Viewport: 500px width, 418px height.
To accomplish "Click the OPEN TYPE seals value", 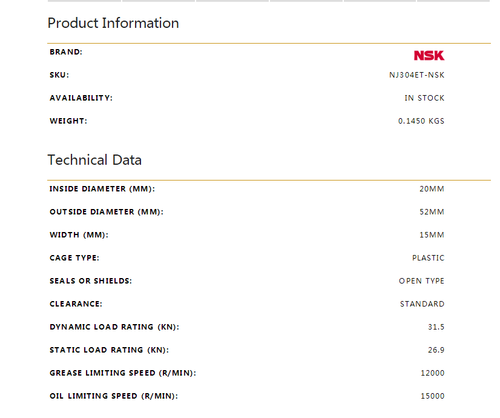I will point(422,281).
